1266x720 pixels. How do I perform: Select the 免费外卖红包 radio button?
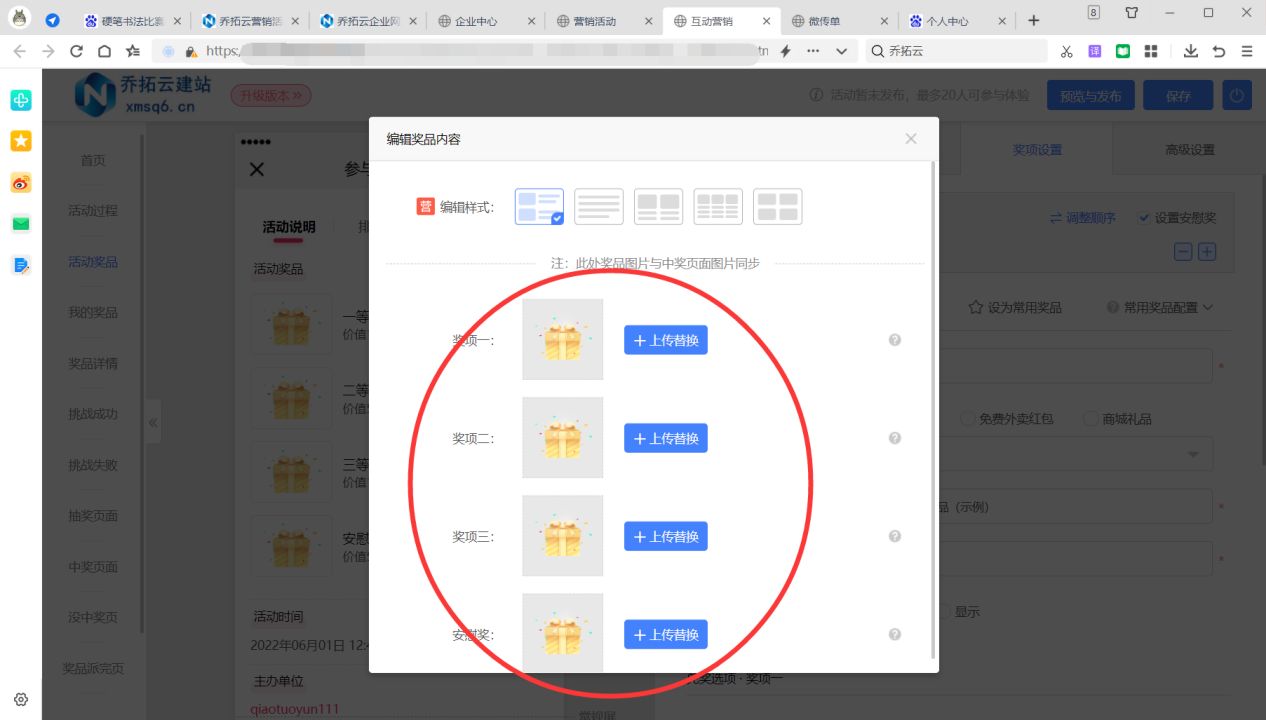[x=966, y=418]
